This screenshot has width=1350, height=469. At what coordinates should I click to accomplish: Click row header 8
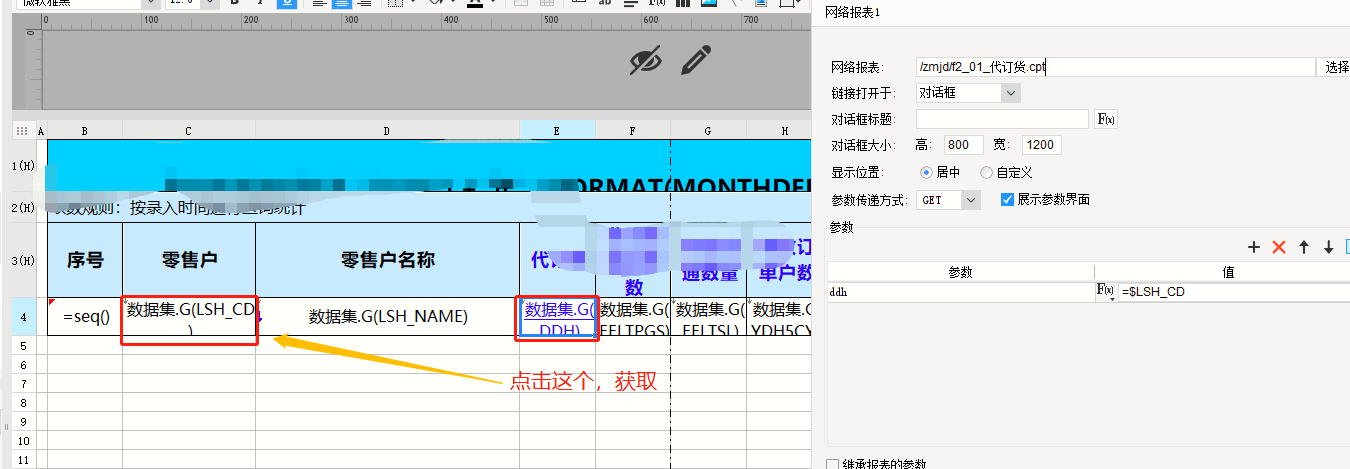coord(23,403)
